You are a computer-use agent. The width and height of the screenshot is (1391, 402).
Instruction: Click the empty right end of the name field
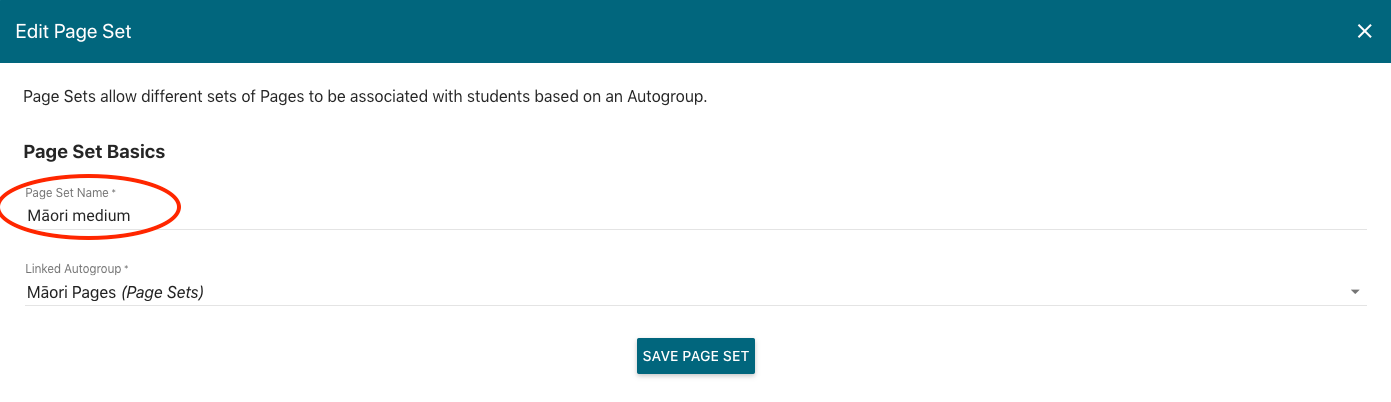(1200, 214)
